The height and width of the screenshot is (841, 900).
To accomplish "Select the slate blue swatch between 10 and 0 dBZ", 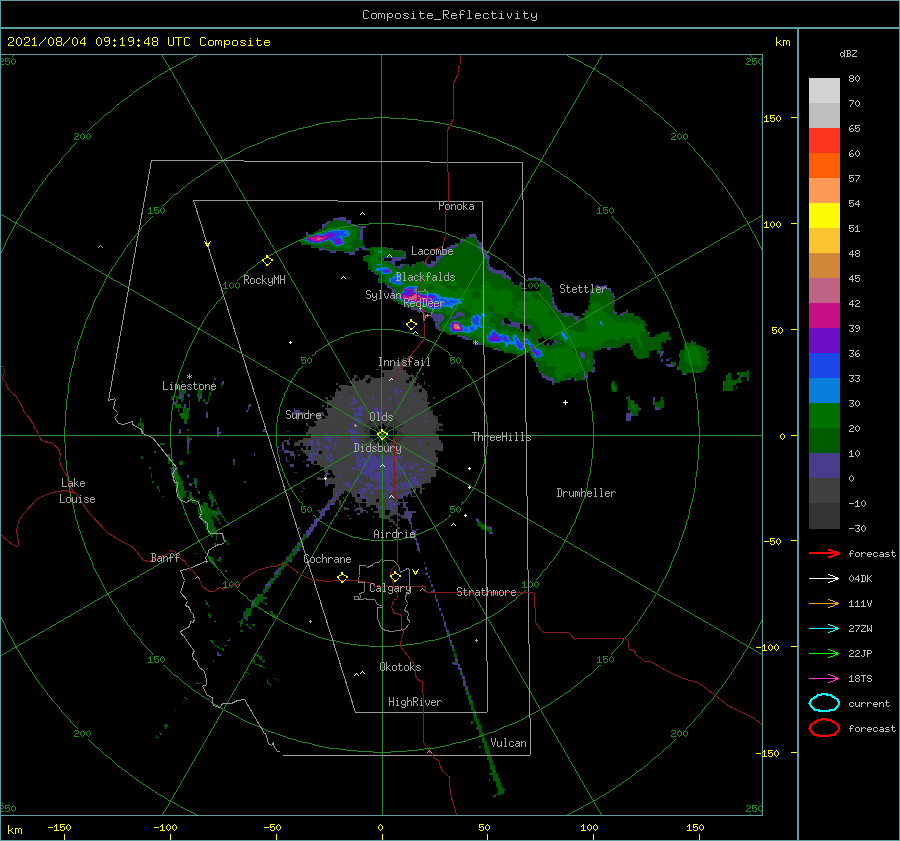I will coord(824,466).
